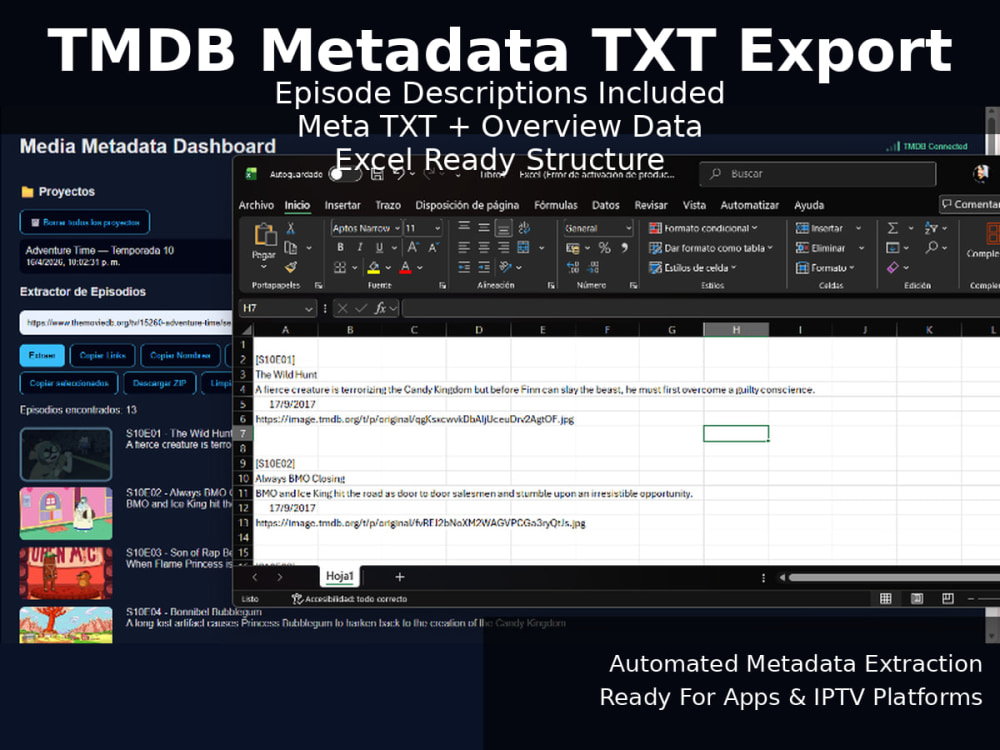Align text right in Alineación group

[504, 247]
